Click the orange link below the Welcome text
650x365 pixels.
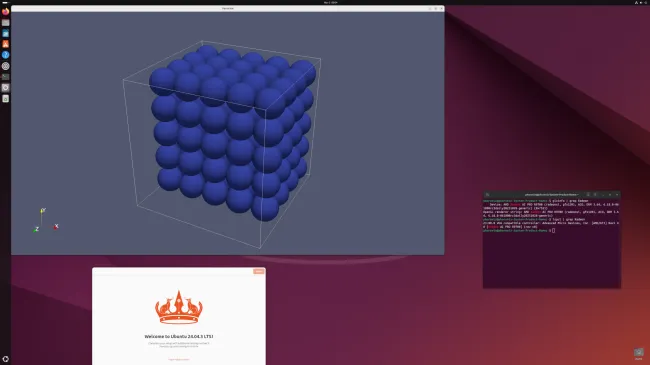179,359
